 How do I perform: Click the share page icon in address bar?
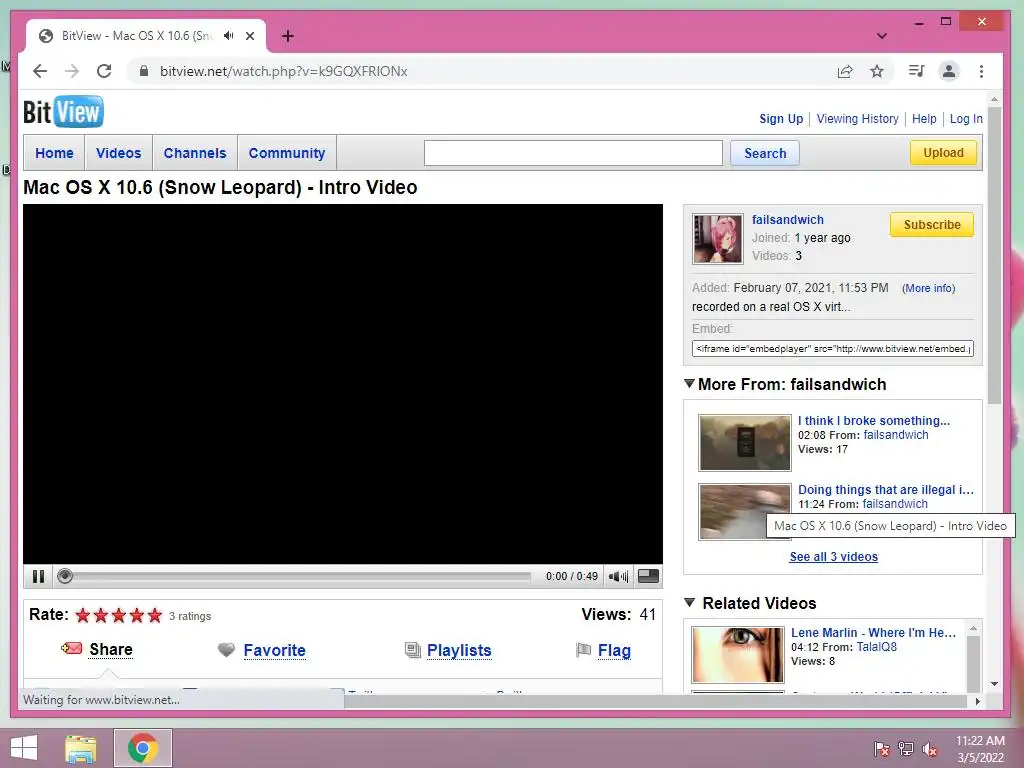[845, 71]
